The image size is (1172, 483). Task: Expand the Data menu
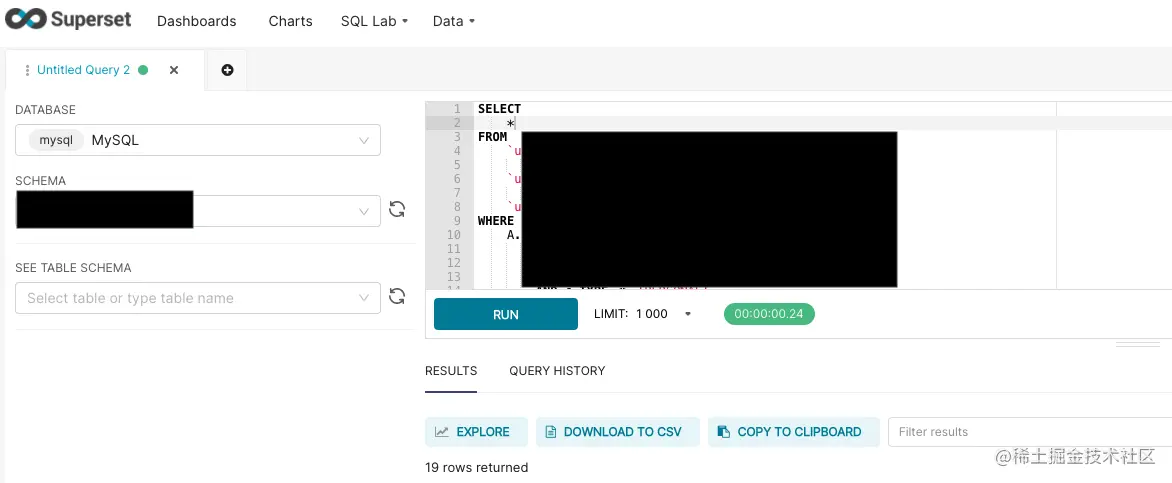pyautogui.click(x=454, y=21)
